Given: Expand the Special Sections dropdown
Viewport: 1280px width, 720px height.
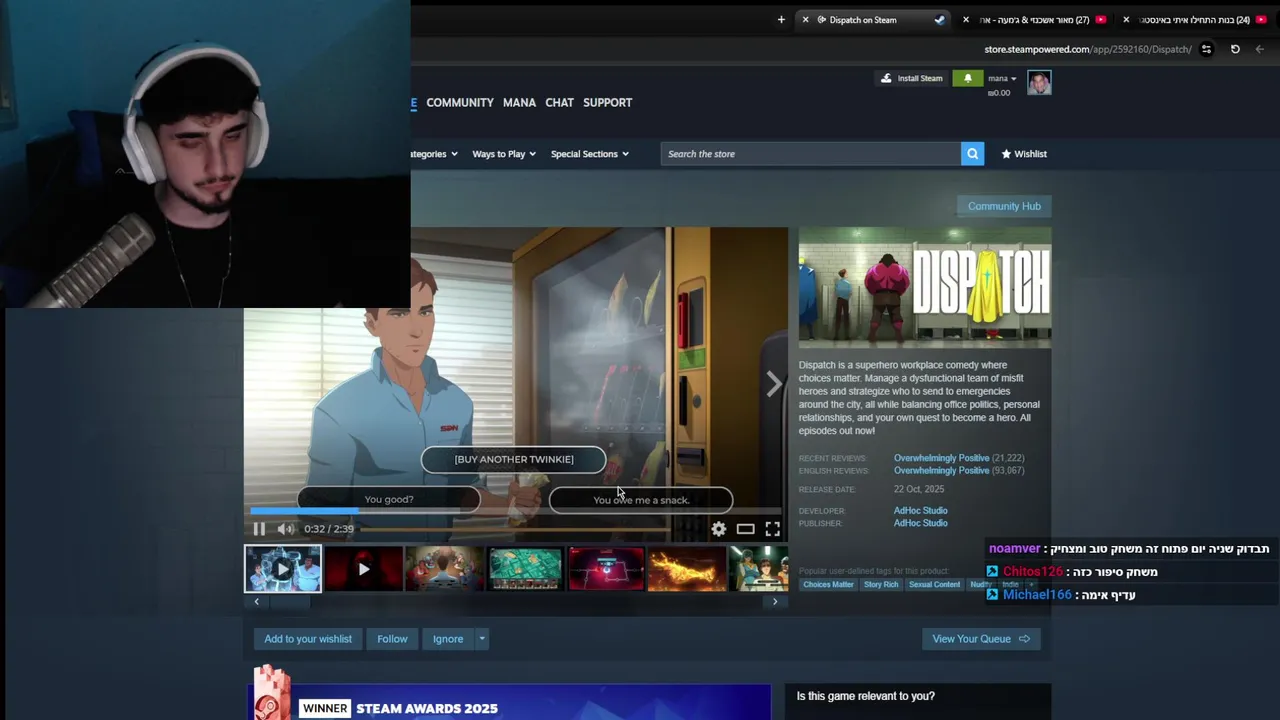Looking at the screenshot, I should coord(590,154).
